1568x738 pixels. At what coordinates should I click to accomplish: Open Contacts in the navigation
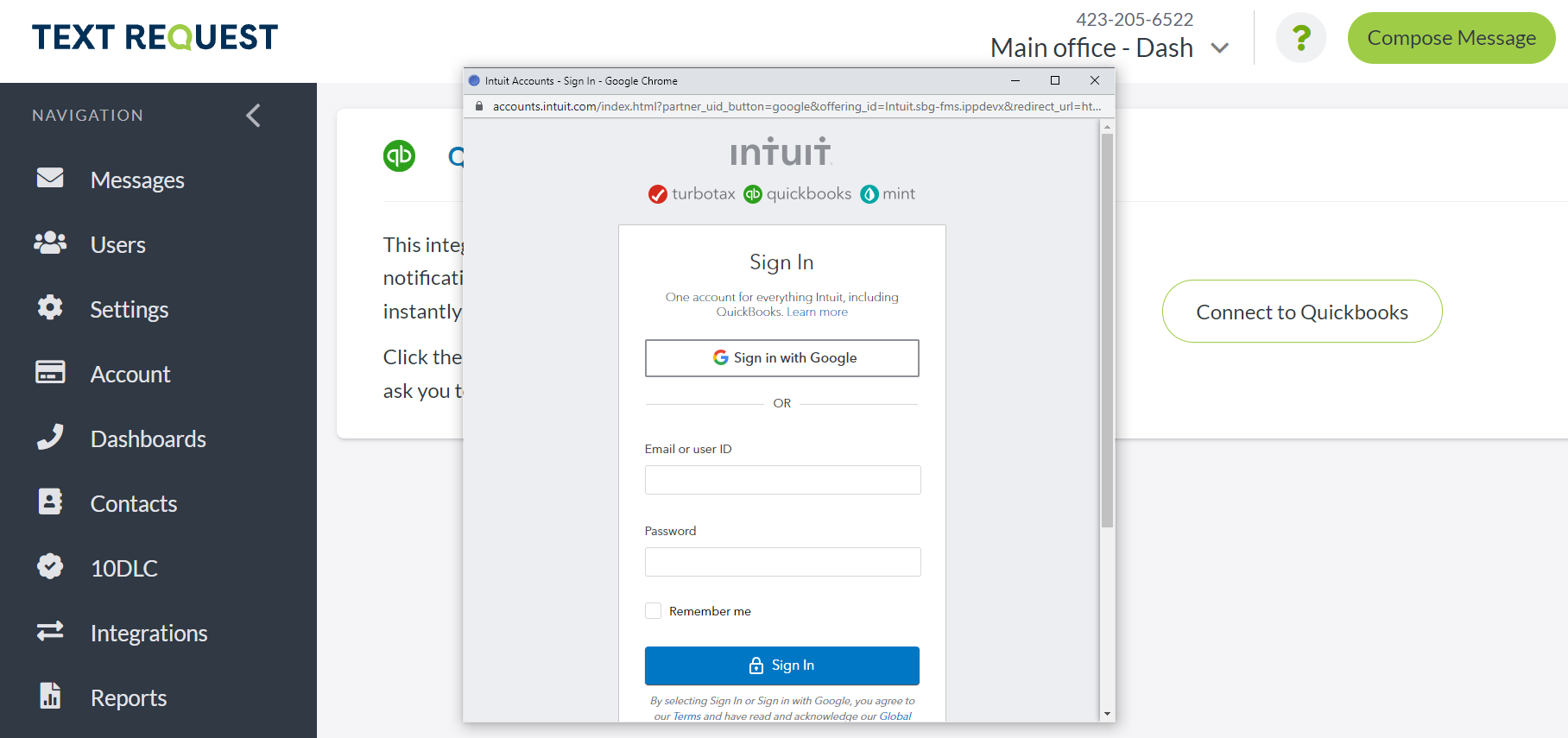[x=134, y=503]
